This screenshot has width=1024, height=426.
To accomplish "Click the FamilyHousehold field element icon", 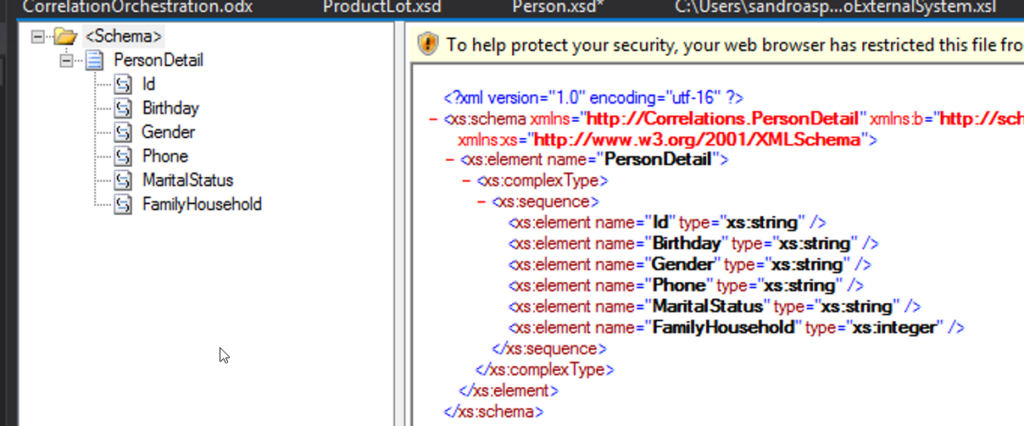I will click(123, 205).
